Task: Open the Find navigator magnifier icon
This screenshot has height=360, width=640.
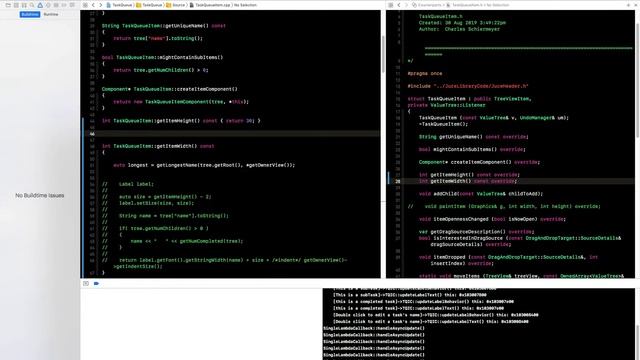Action: click(32, 5)
